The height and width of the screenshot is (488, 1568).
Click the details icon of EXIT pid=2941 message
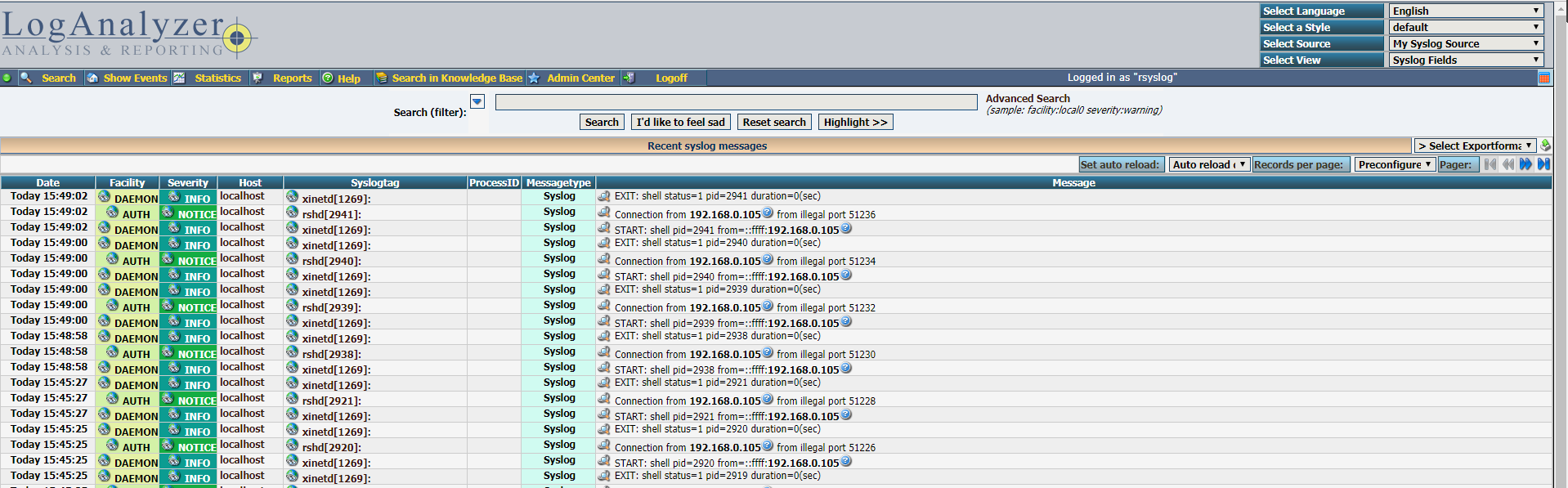[604, 196]
